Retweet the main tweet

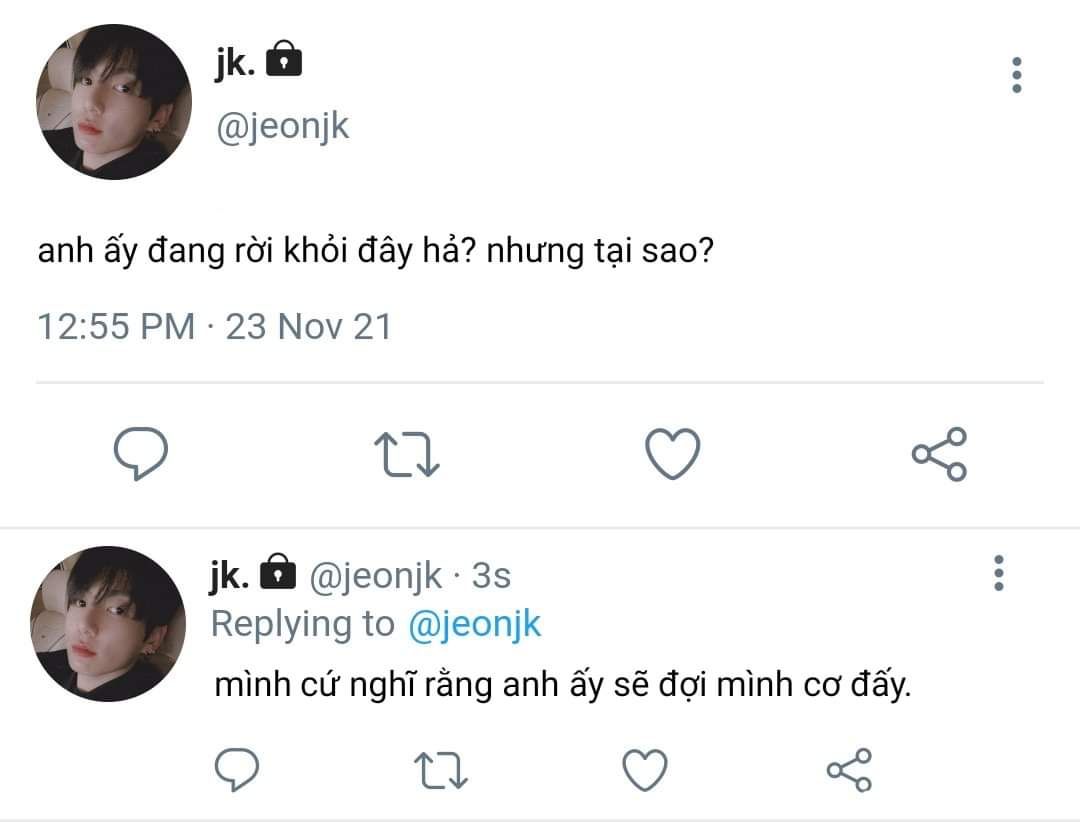(406, 454)
